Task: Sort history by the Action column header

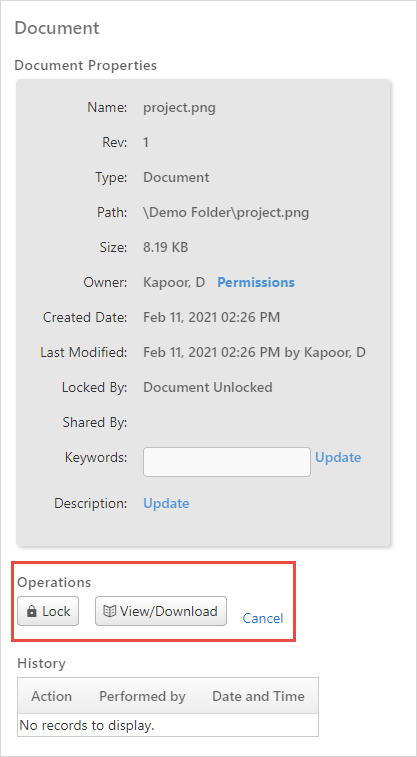Action: [x=52, y=696]
